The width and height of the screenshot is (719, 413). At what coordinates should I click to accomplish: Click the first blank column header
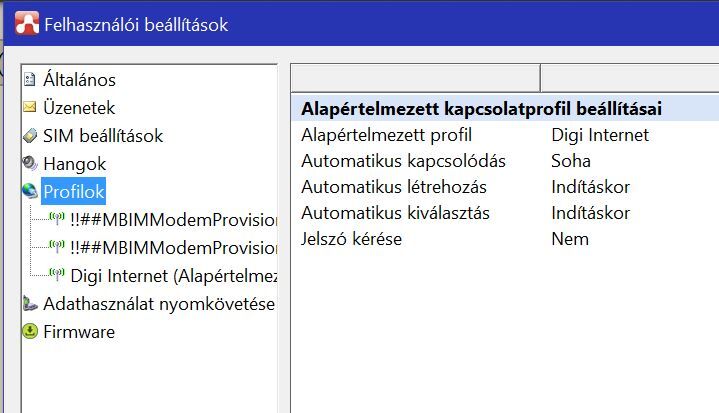coord(415,77)
